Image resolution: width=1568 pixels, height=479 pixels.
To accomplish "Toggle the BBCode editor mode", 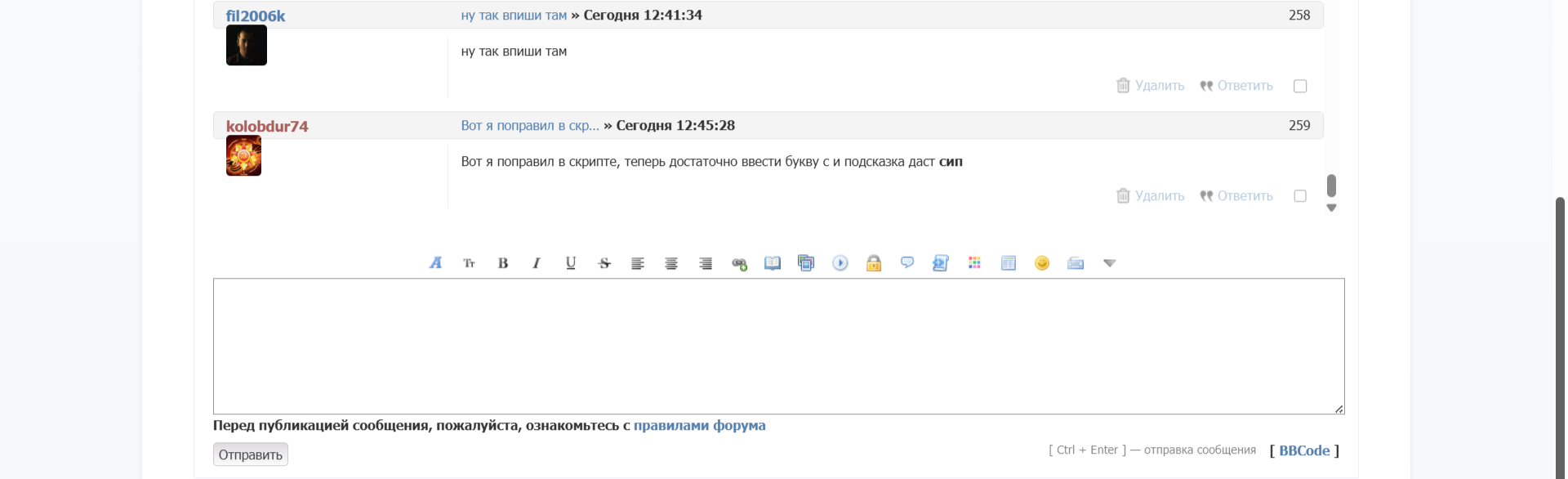I will pyautogui.click(x=1304, y=451).
